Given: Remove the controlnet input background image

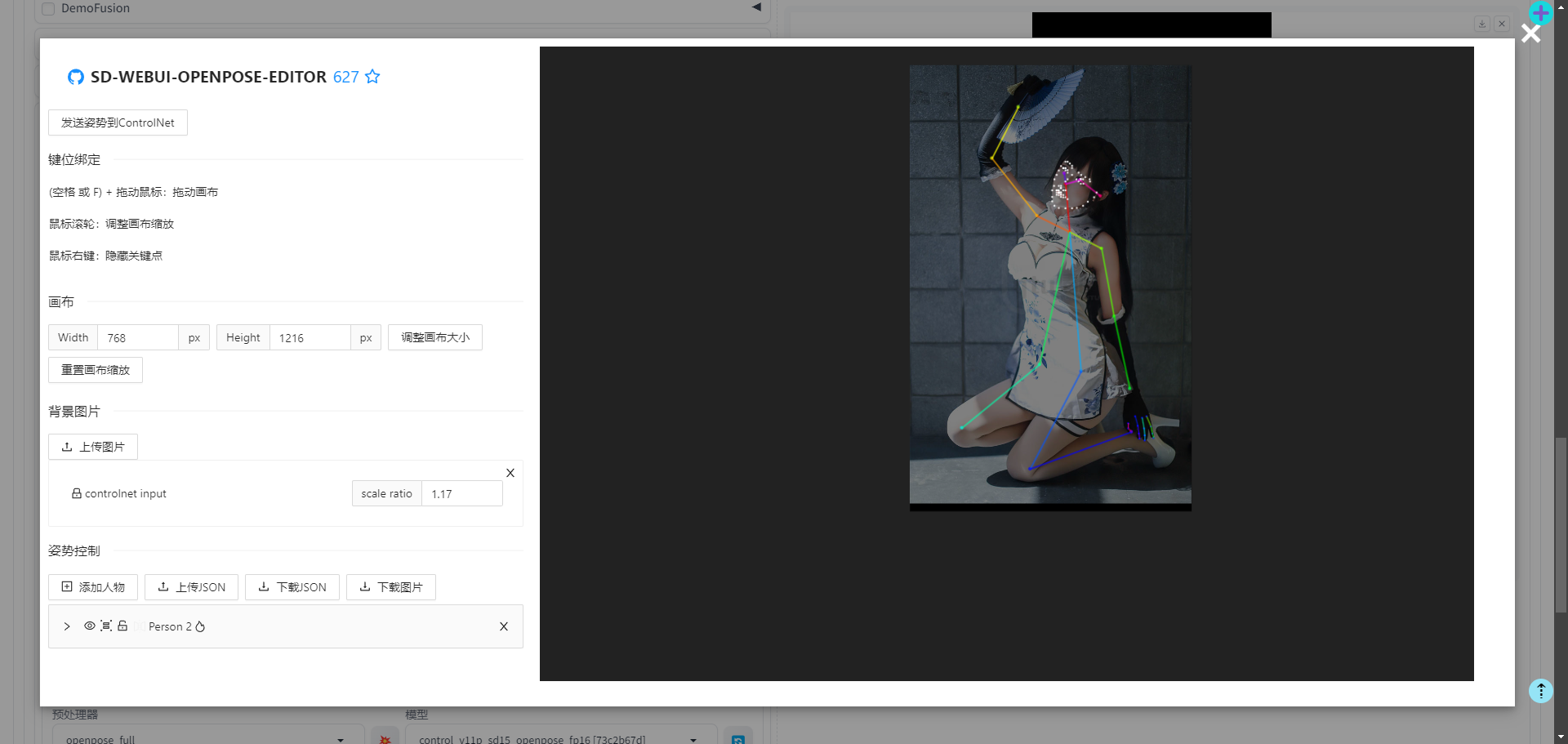Looking at the screenshot, I should pos(510,473).
